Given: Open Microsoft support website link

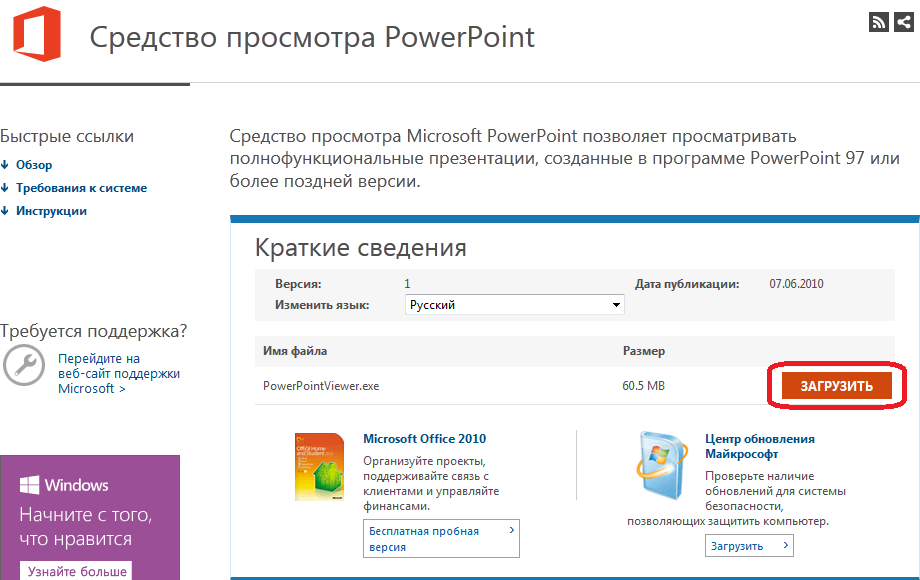Looking at the screenshot, I should pyautogui.click(x=118, y=373).
